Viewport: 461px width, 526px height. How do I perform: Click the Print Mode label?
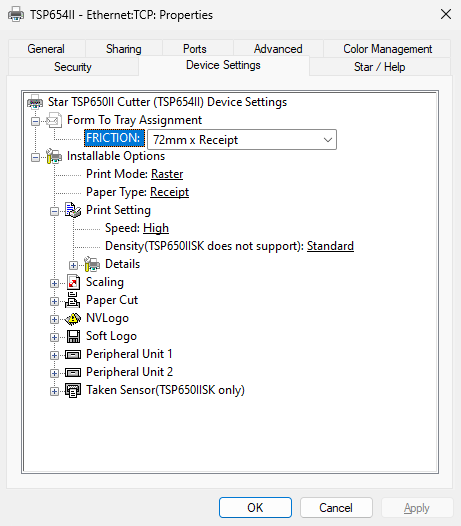click(117, 174)
